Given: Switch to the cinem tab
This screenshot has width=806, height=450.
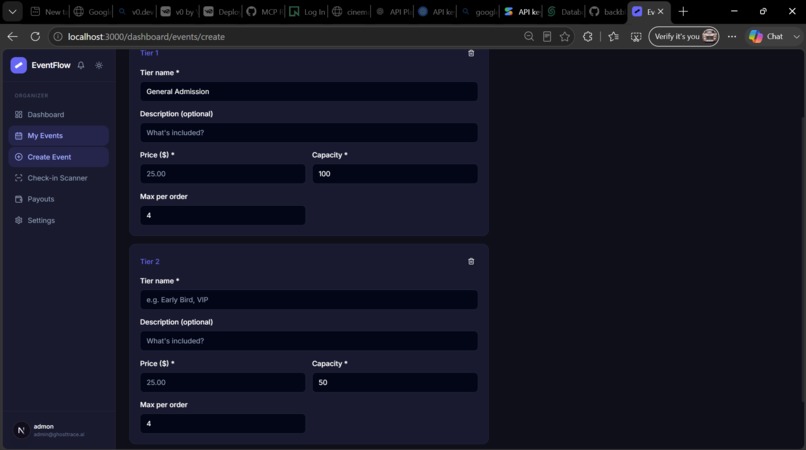Looking at the screenshot, I should 350,11.
